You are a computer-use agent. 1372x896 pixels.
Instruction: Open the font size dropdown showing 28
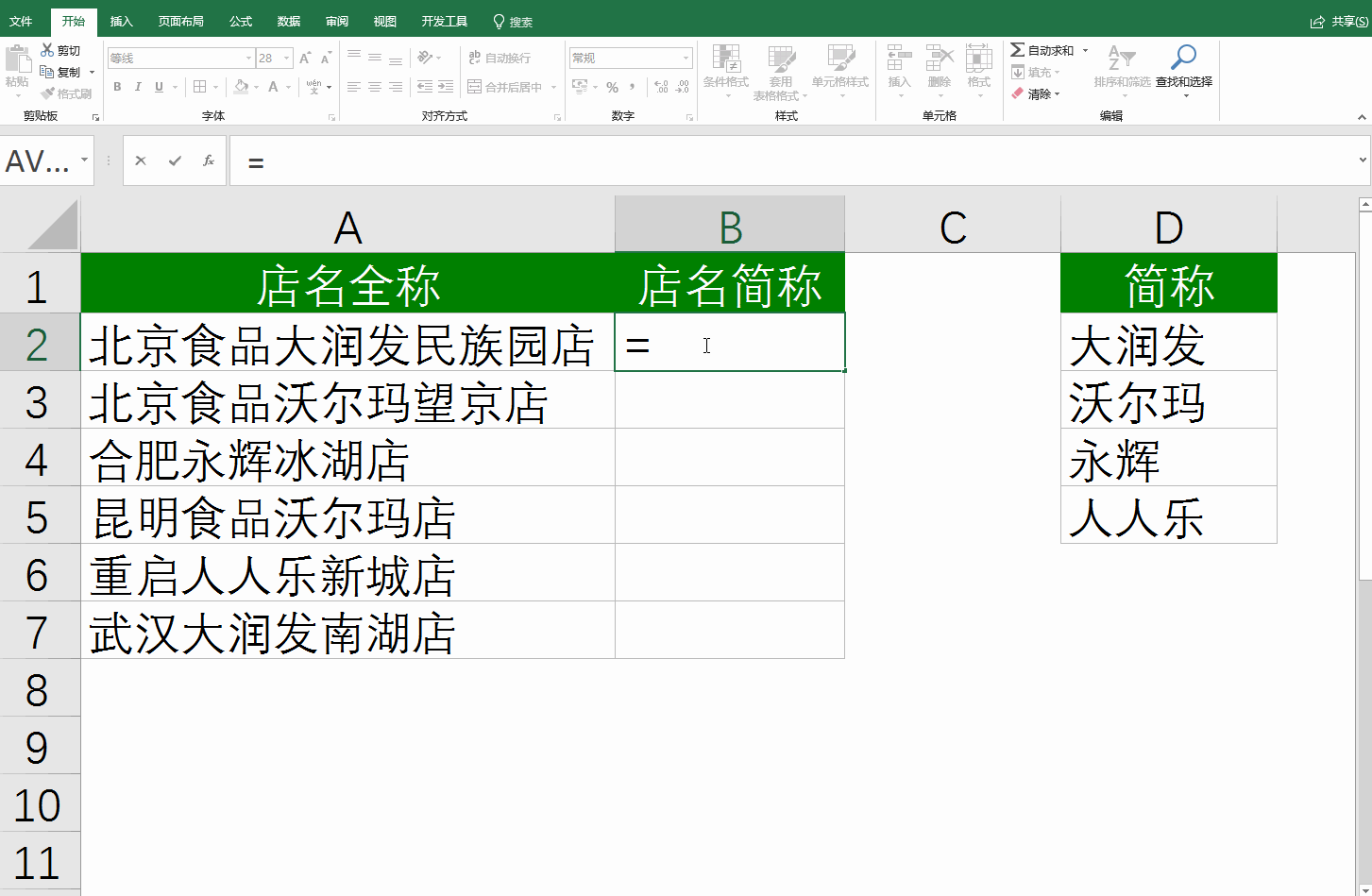point(286,58)
